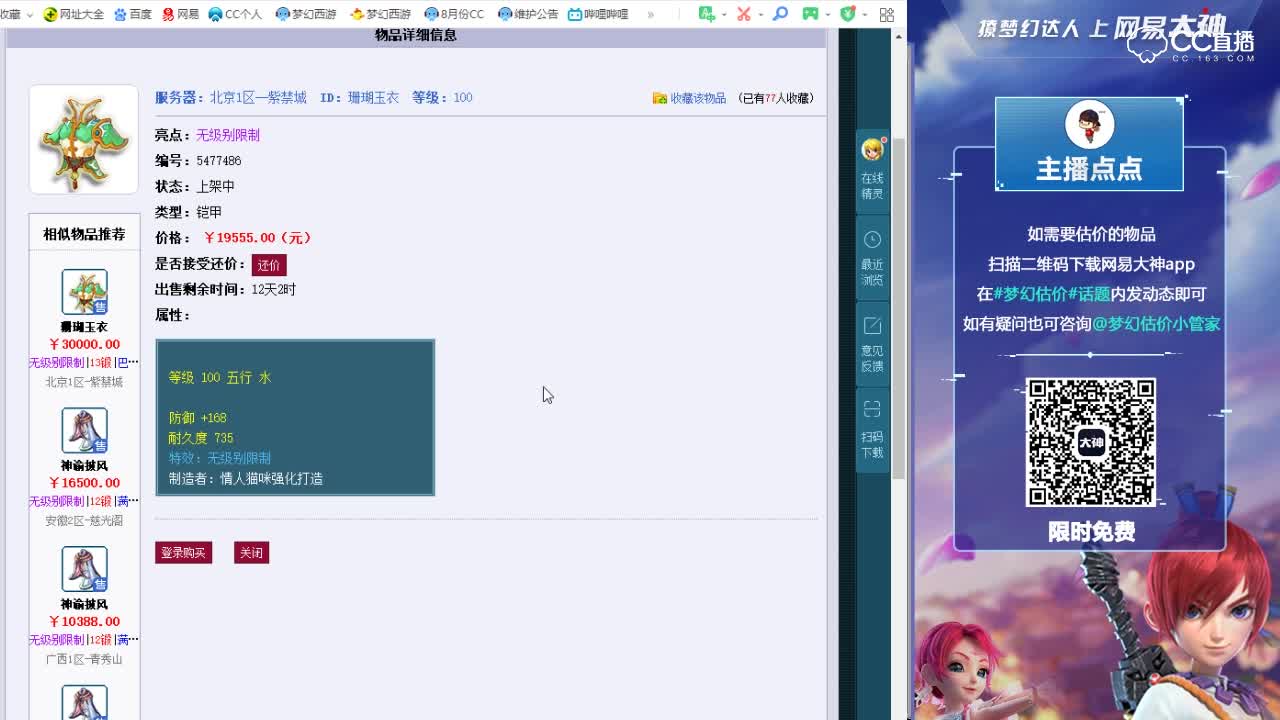1280x720 pixels.
Task: Click the ¥19555.00（元） price
Action: tap(258, 238)
